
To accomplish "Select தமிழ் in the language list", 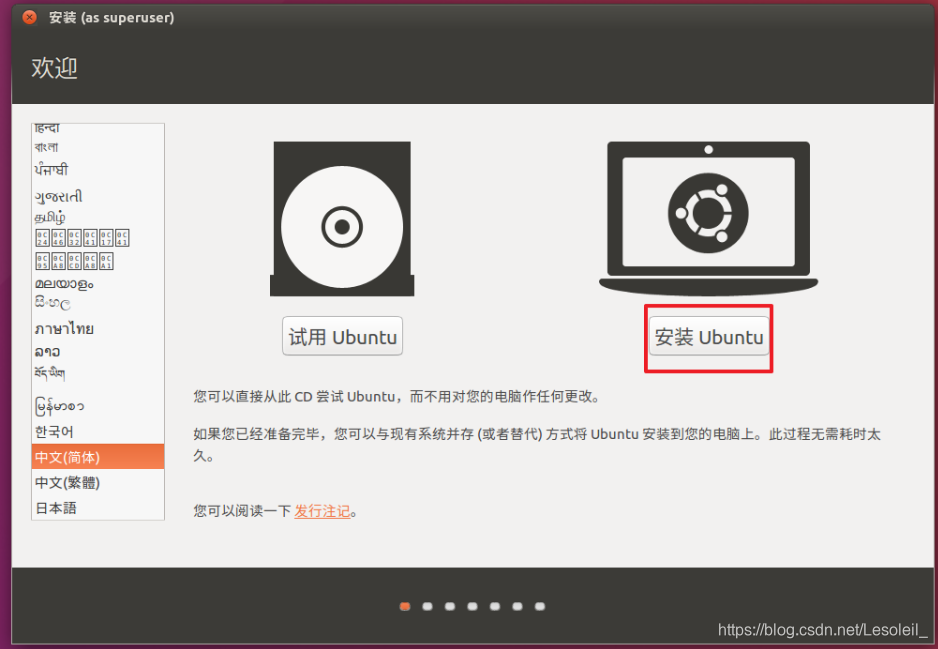I will (x=98, y=217).
